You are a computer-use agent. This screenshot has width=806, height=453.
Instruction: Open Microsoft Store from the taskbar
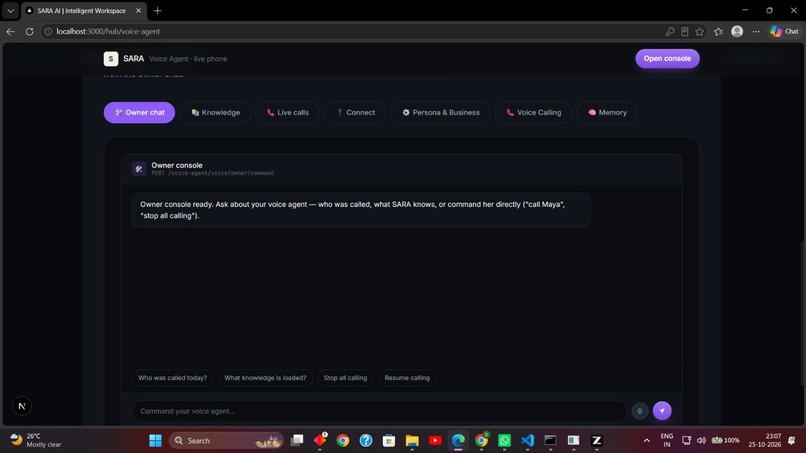389,441
